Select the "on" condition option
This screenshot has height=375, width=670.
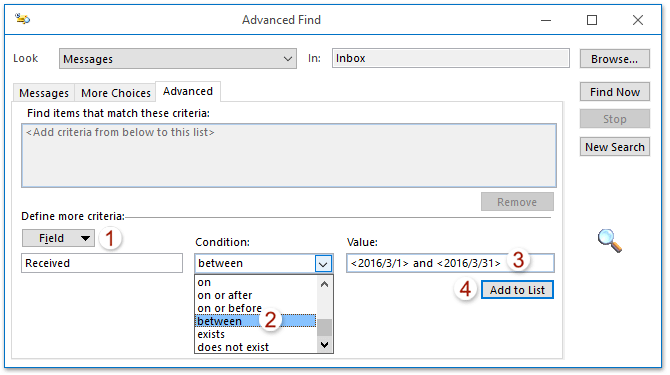(256, 282)
